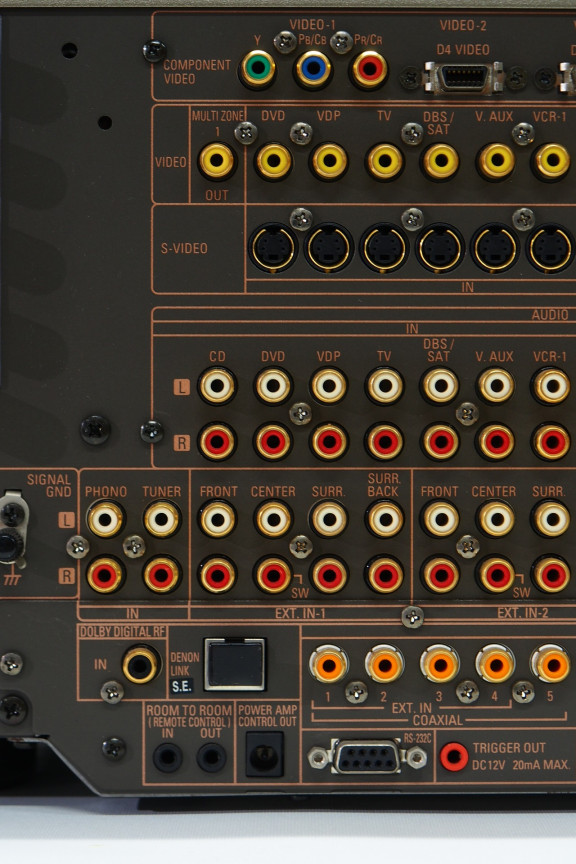This screenshot has width=576, height=864.
Task: Click the Dolby Digital RF IN jack
Action: pos(141,665)
